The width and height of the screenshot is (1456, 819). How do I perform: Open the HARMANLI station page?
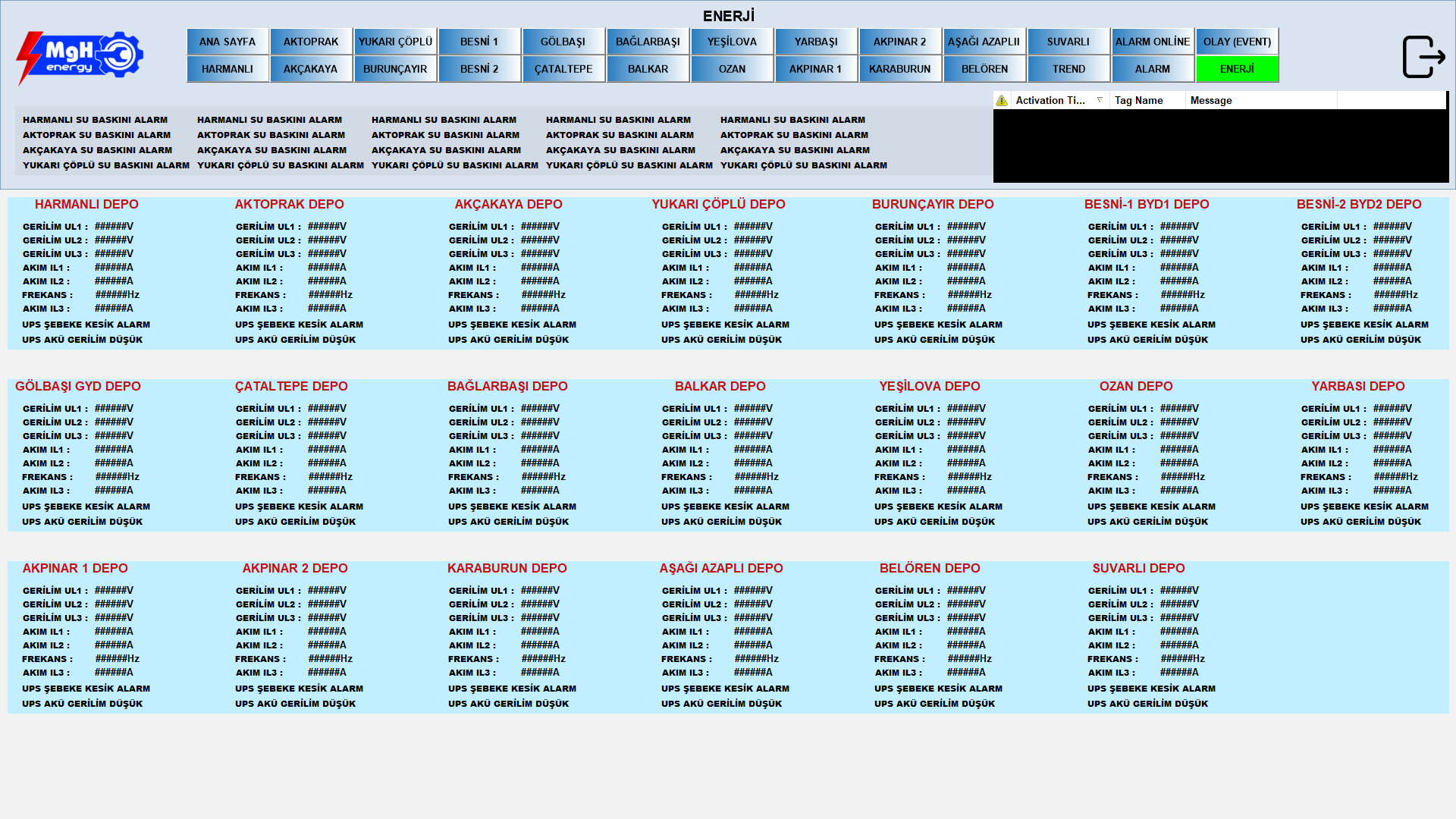pos(227,69)
